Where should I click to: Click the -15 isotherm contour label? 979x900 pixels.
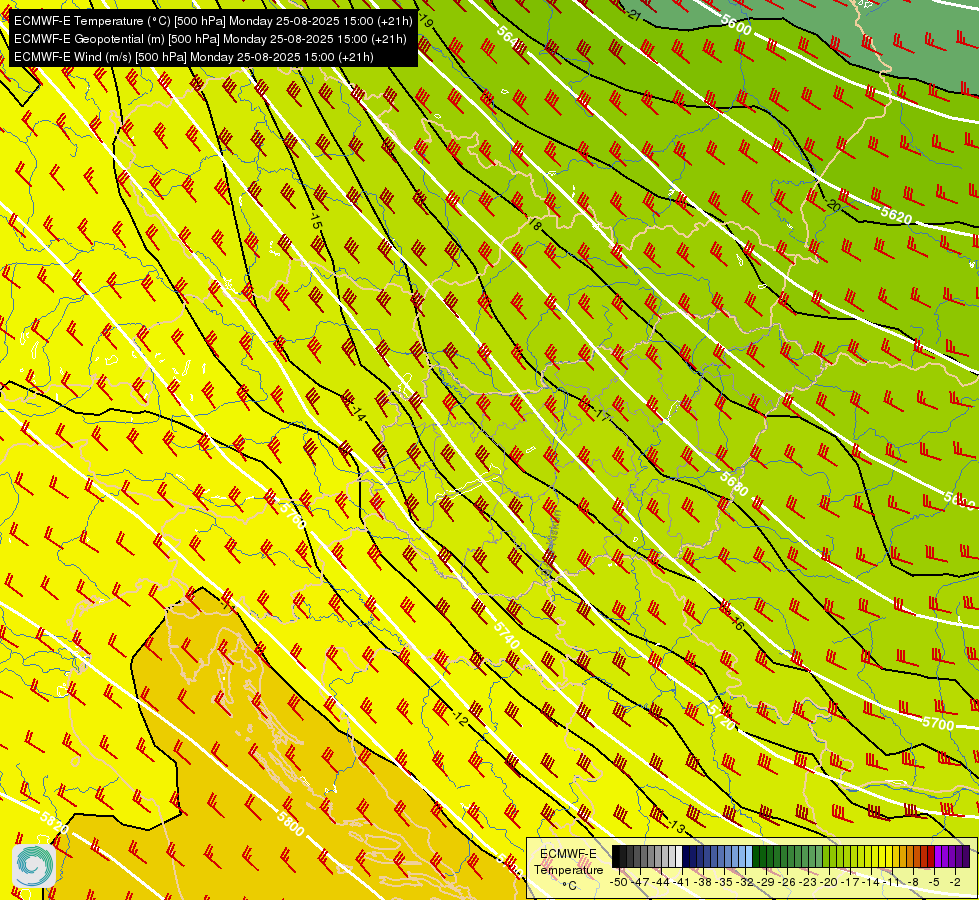[x=315, y=220]
